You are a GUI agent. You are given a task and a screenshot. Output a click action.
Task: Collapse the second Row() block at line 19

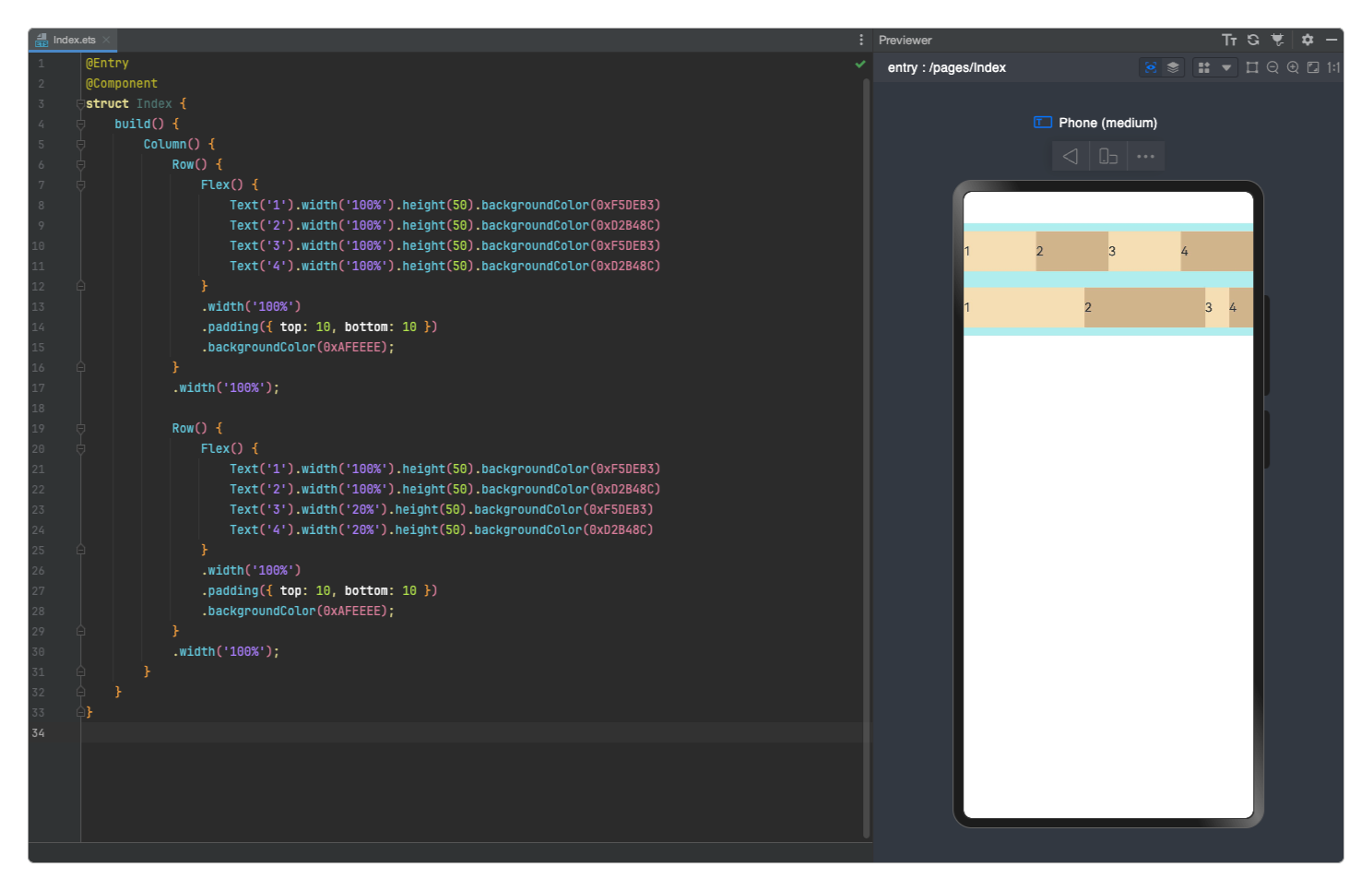(x=81, y=428)
